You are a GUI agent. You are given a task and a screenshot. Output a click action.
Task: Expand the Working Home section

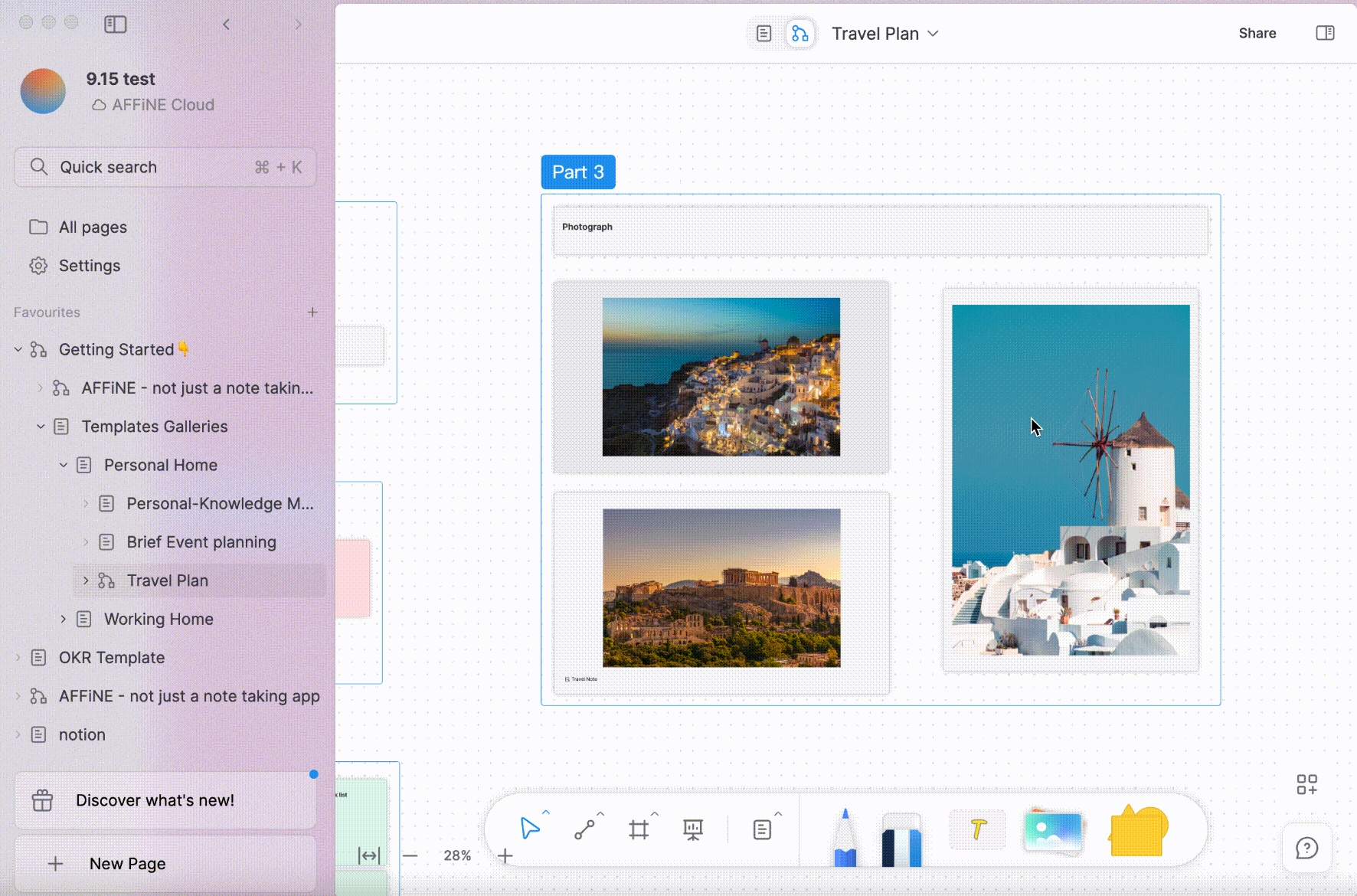point(63,619)
